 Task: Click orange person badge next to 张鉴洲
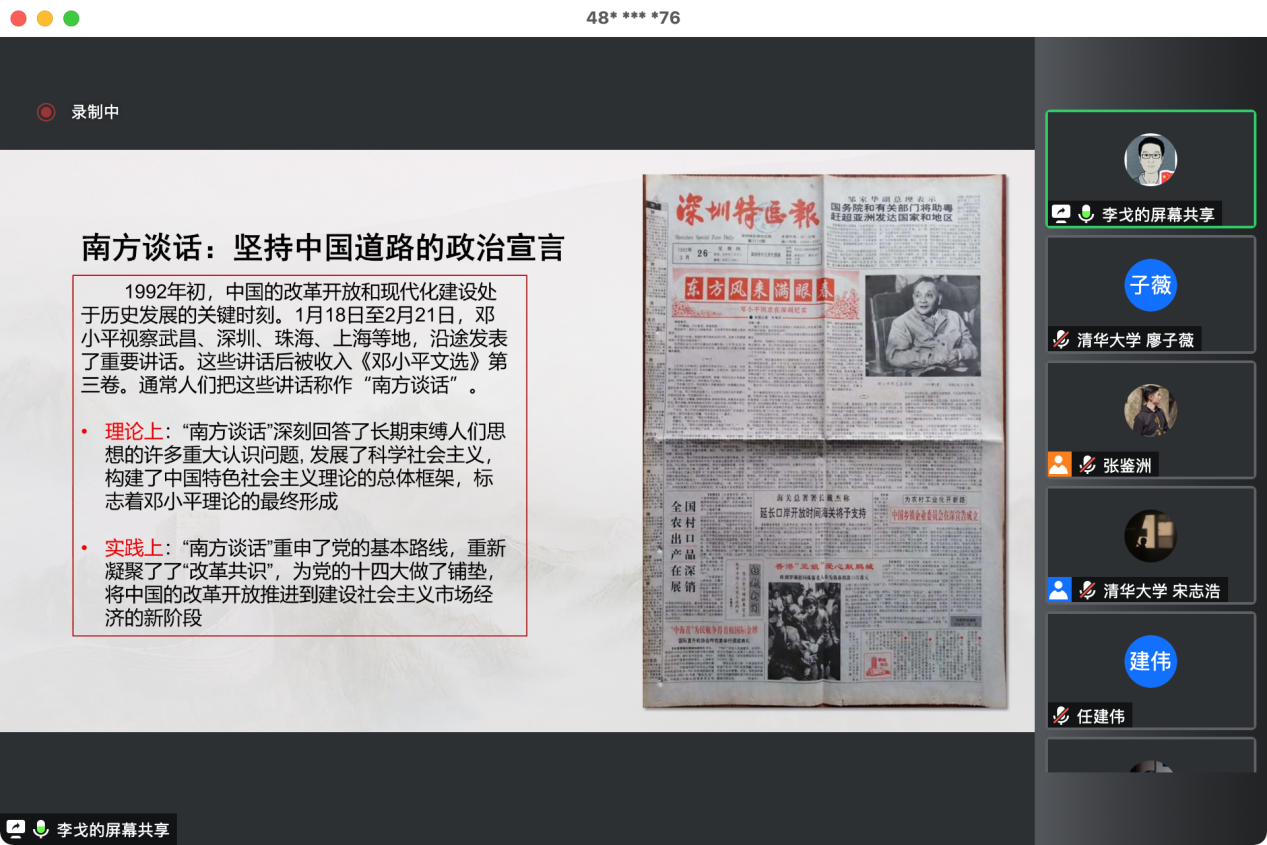coord(1059,465)
